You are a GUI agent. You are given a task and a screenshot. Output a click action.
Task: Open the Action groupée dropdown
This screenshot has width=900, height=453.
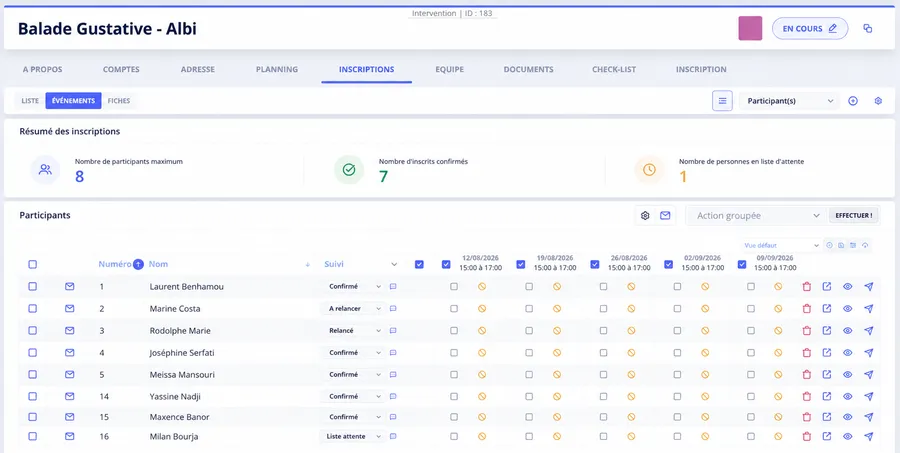pos(756,216)
